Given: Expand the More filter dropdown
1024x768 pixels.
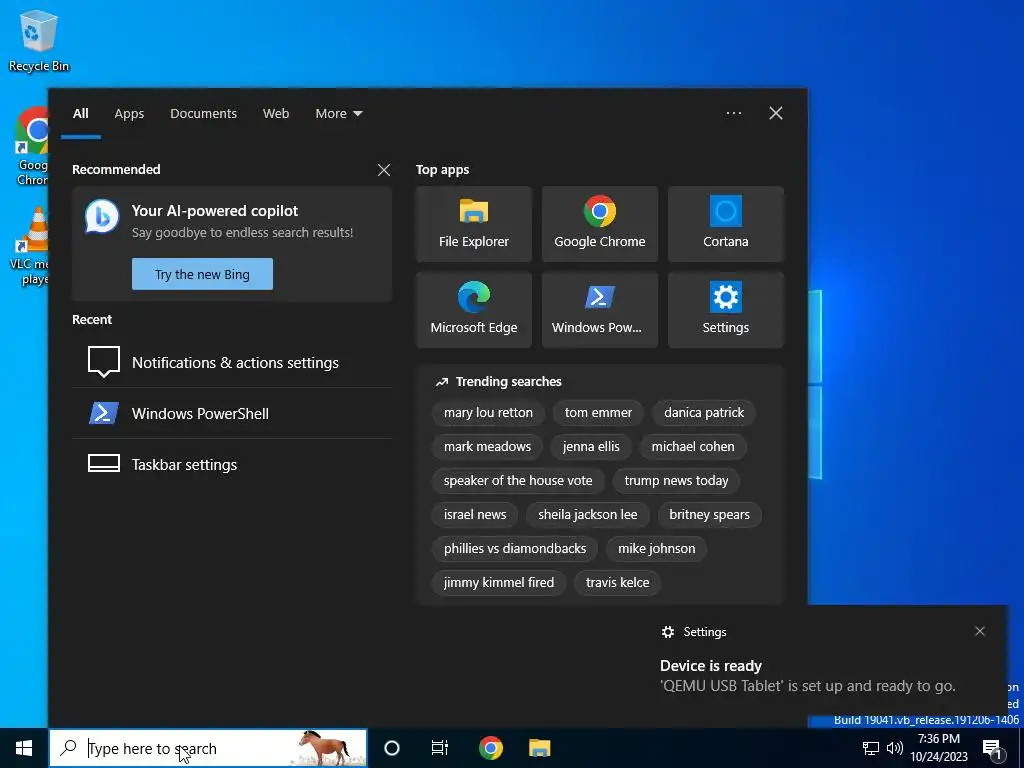Looking at the screenshot, I should coord(338,114).
